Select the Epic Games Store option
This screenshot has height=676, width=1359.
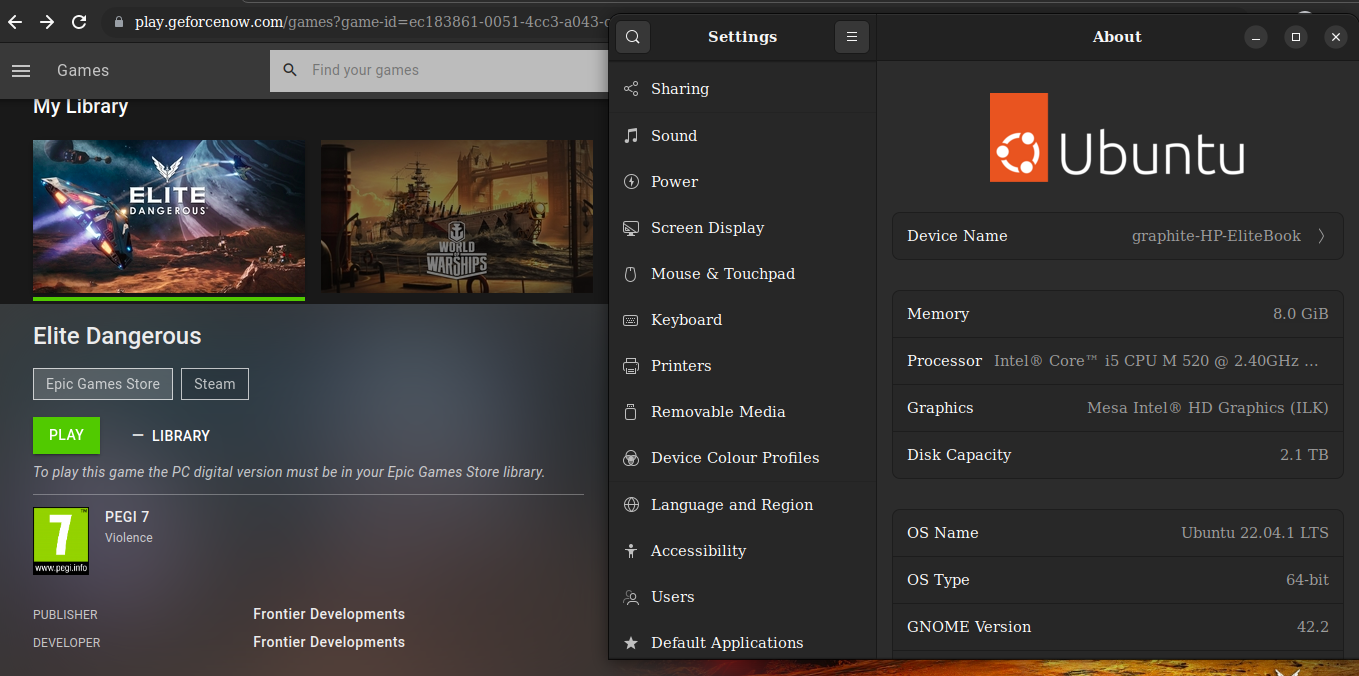click(103, 384)
